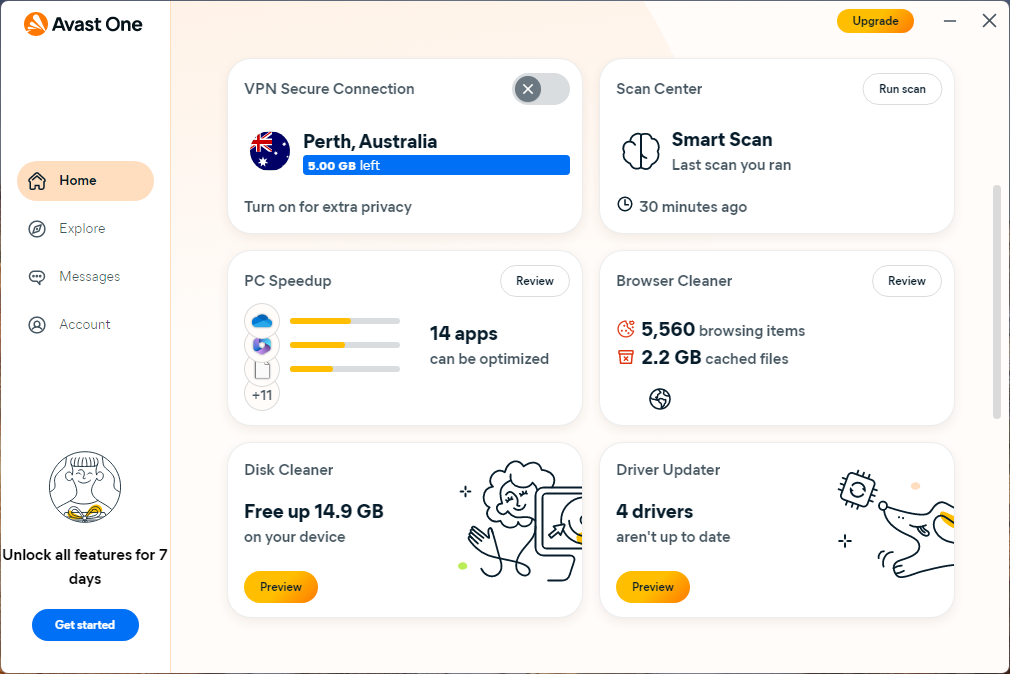The height and width of the screenshot is (674, 1010).
Task: Expand the +11 more apps badge
Action: (262, 394)
